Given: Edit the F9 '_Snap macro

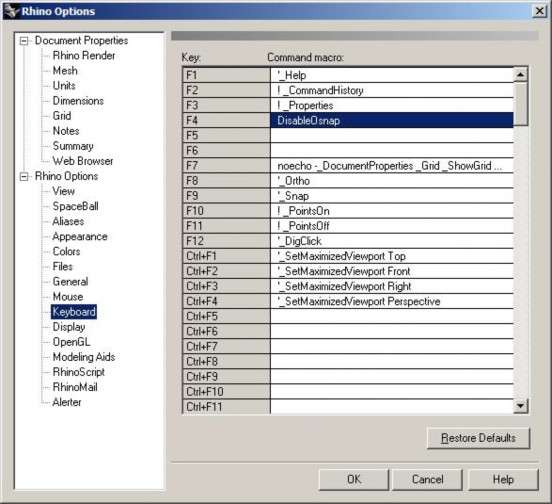Looking at the screenshot, I should (x=392, y=196).
